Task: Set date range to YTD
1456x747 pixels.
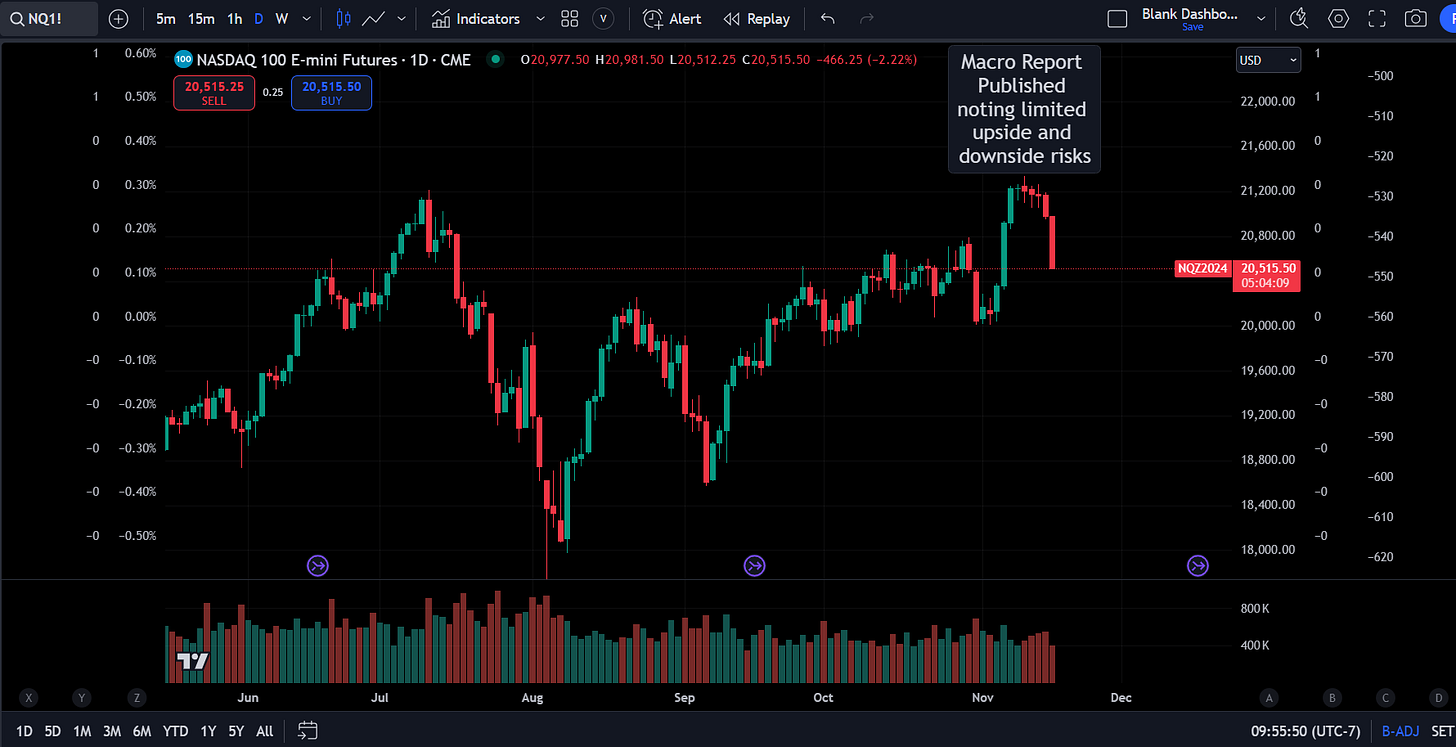Action: (x=176, y=731)
